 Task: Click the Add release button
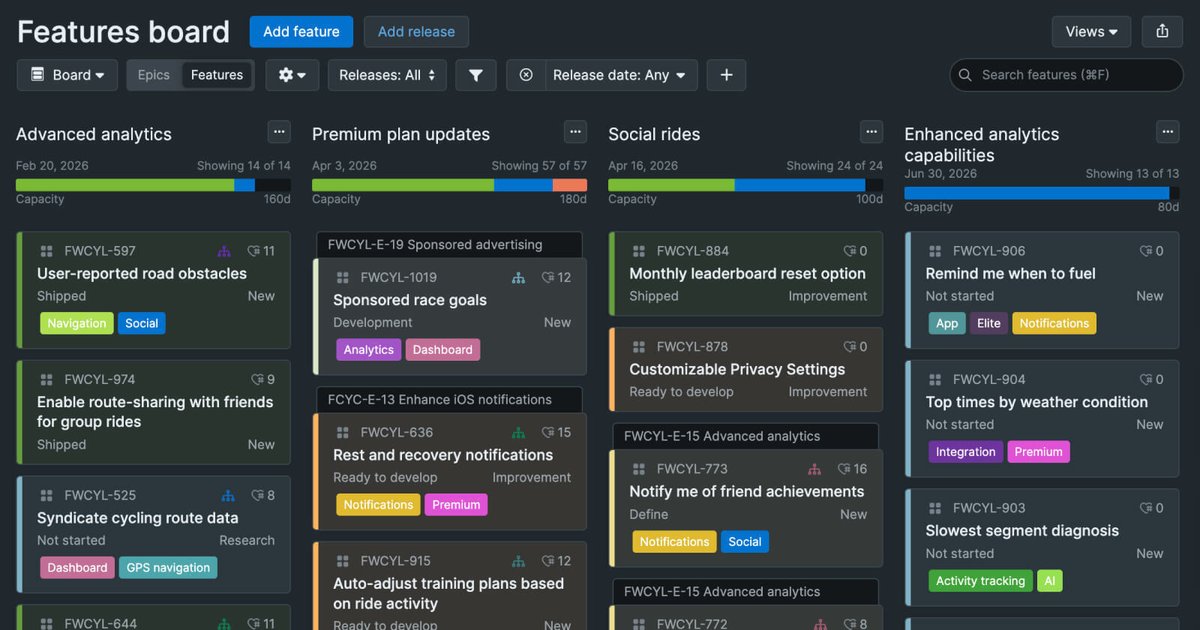pos(416,31)
